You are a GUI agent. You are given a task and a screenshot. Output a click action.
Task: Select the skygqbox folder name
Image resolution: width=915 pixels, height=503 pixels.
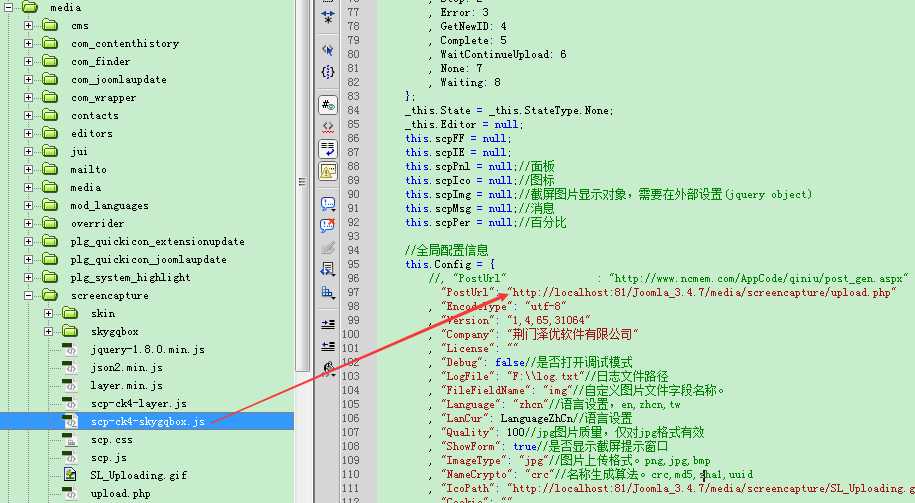tap(115, 331)
